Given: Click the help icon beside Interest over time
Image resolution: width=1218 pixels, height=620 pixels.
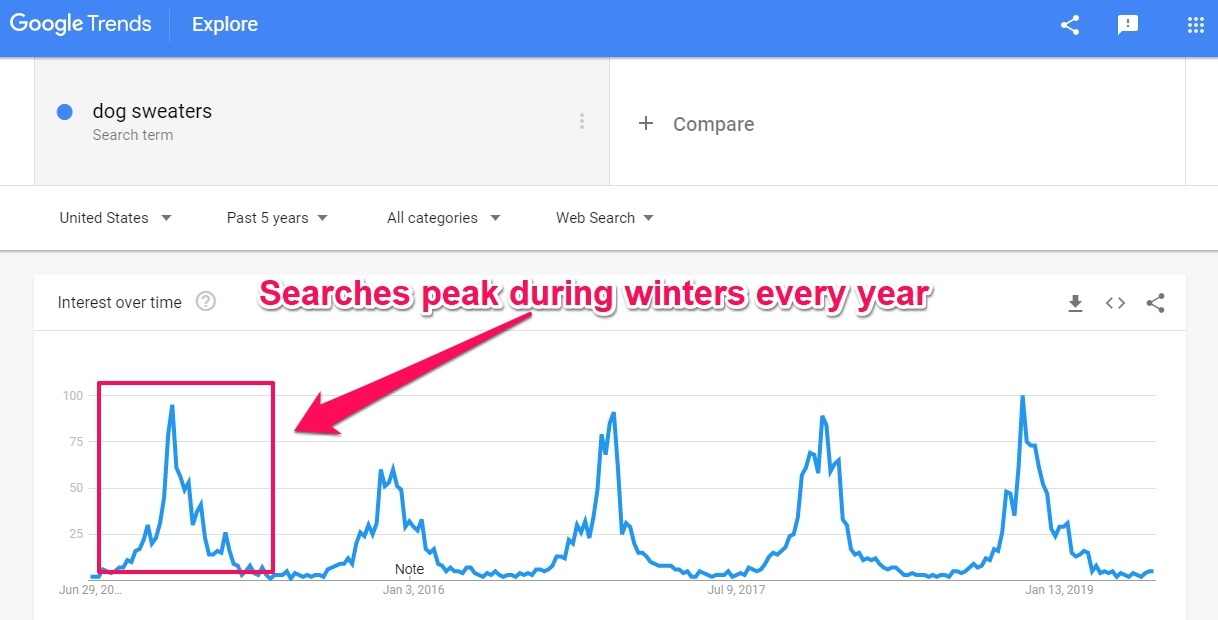Looking at the screenshot, I should (206, 301).
